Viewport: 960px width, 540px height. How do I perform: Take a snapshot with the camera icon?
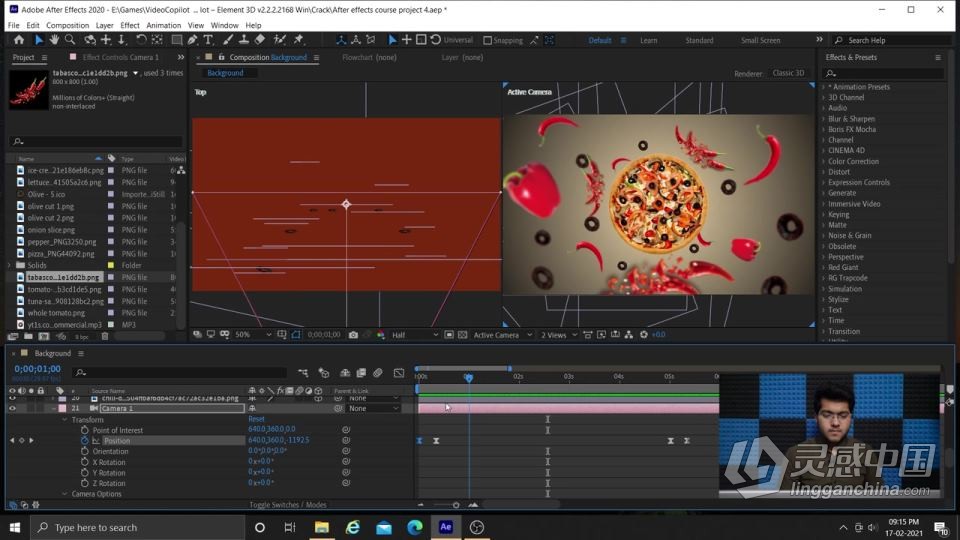point(353,335)
